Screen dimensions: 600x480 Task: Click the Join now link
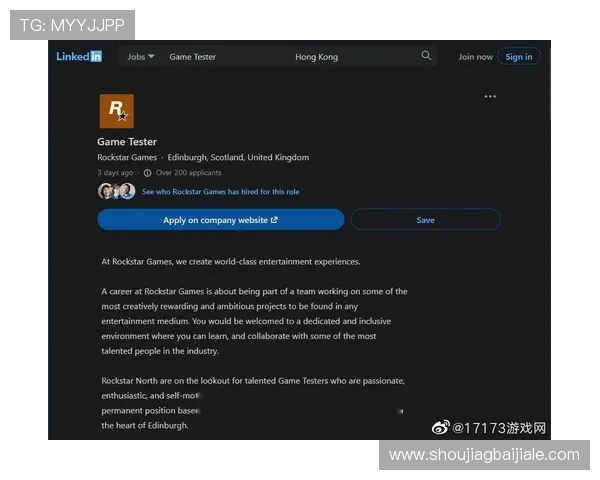475,57
